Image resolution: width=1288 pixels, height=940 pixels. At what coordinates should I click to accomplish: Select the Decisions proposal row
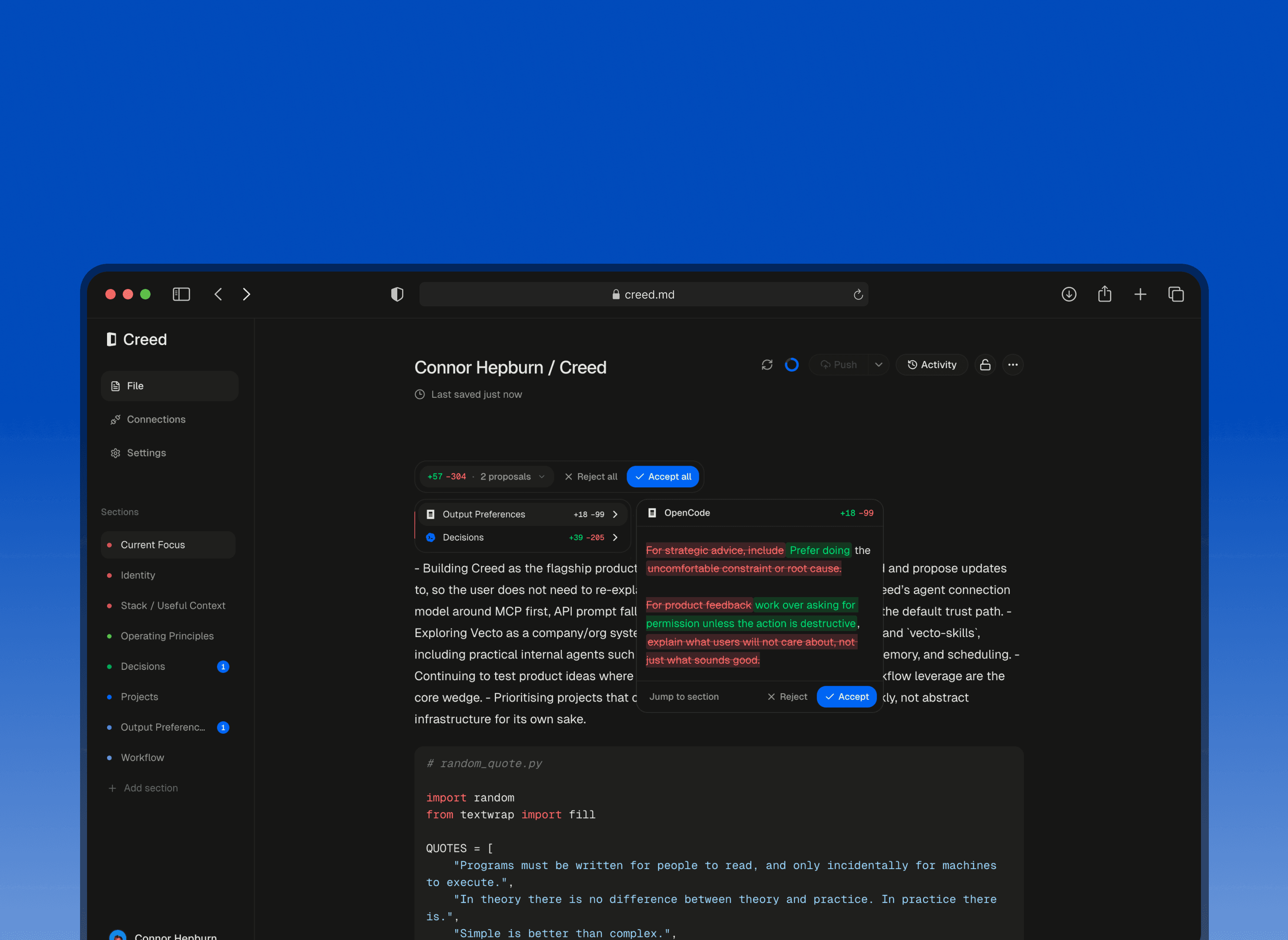pos(523,538)
